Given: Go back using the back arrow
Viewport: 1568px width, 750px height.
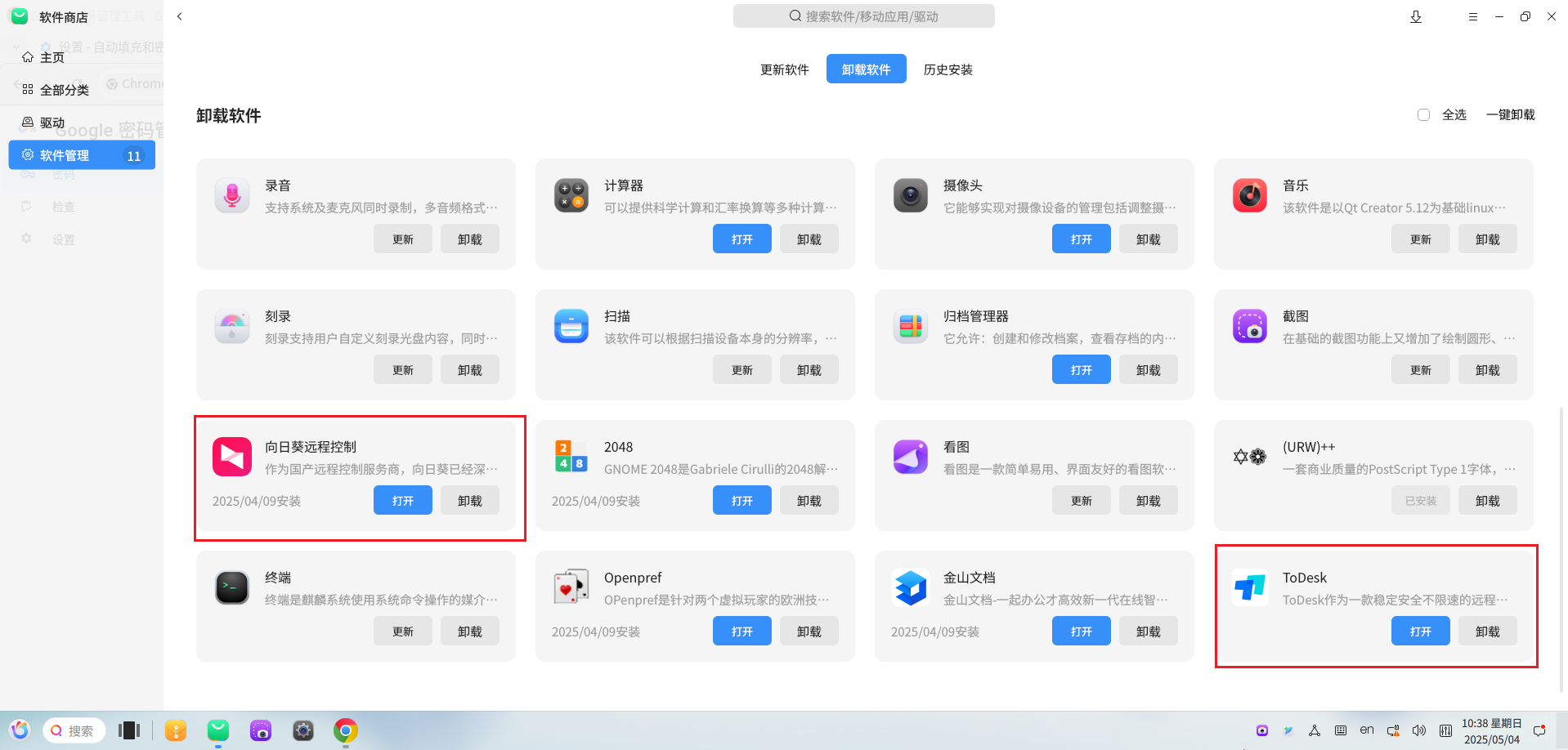Looking at the screenshot, I should (x=180, y=16).
